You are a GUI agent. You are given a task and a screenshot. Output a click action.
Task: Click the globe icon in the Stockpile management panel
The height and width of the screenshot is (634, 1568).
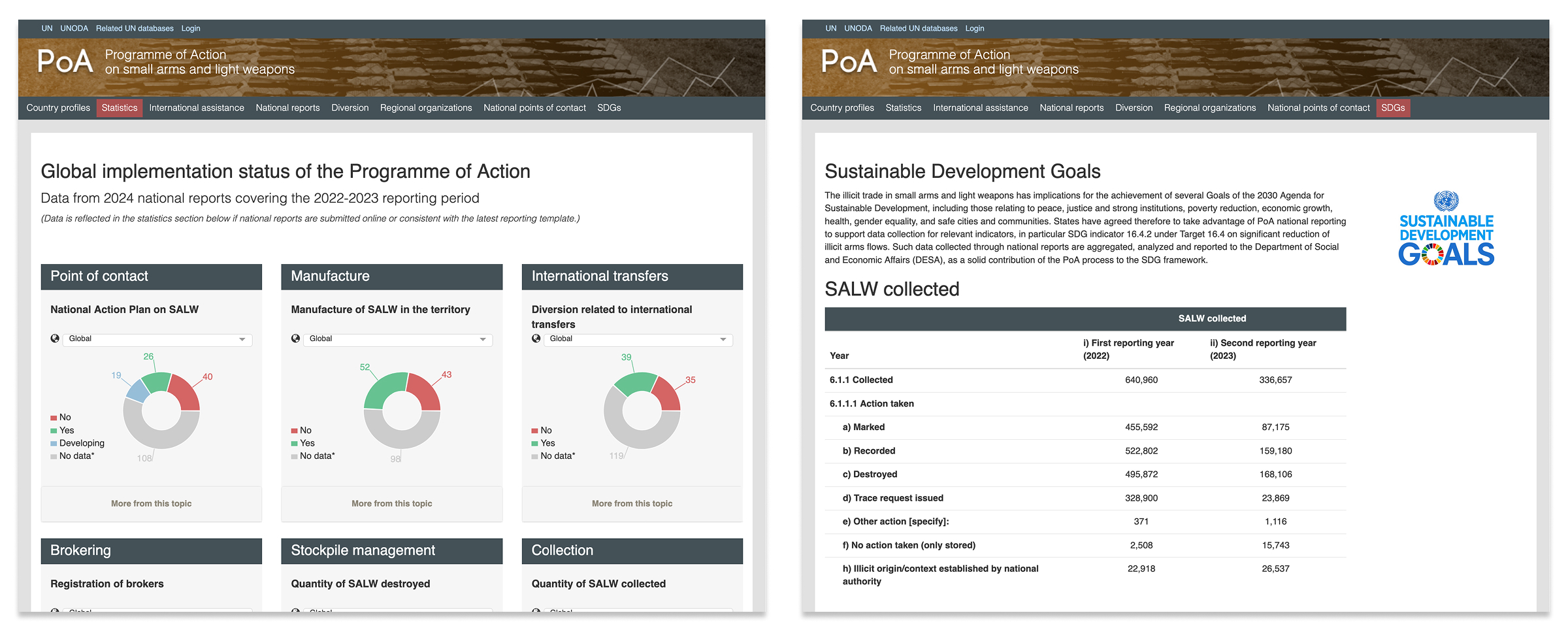pyautogui.click(x=295, y=613)
